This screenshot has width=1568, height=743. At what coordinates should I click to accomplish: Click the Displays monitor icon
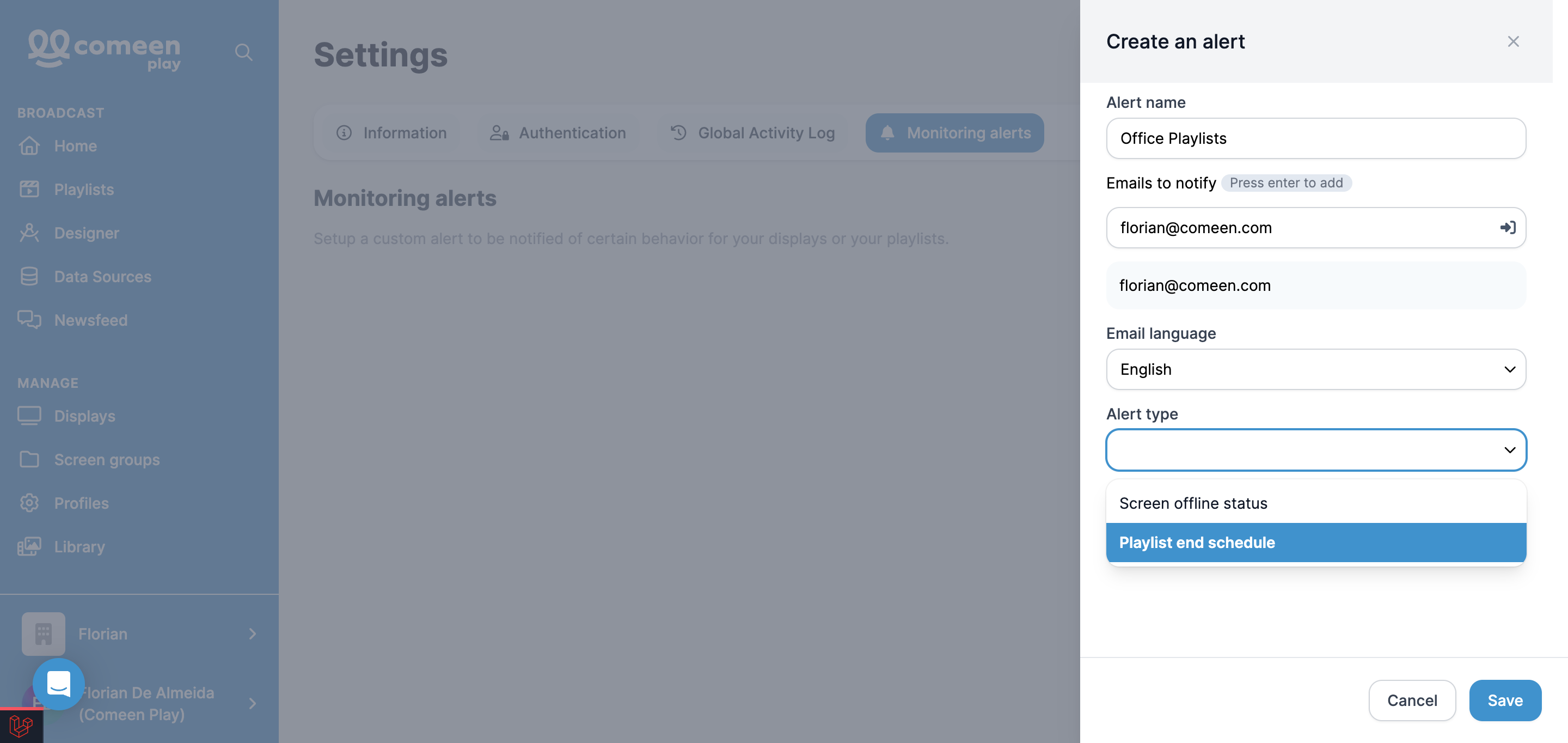pos(29,416)
